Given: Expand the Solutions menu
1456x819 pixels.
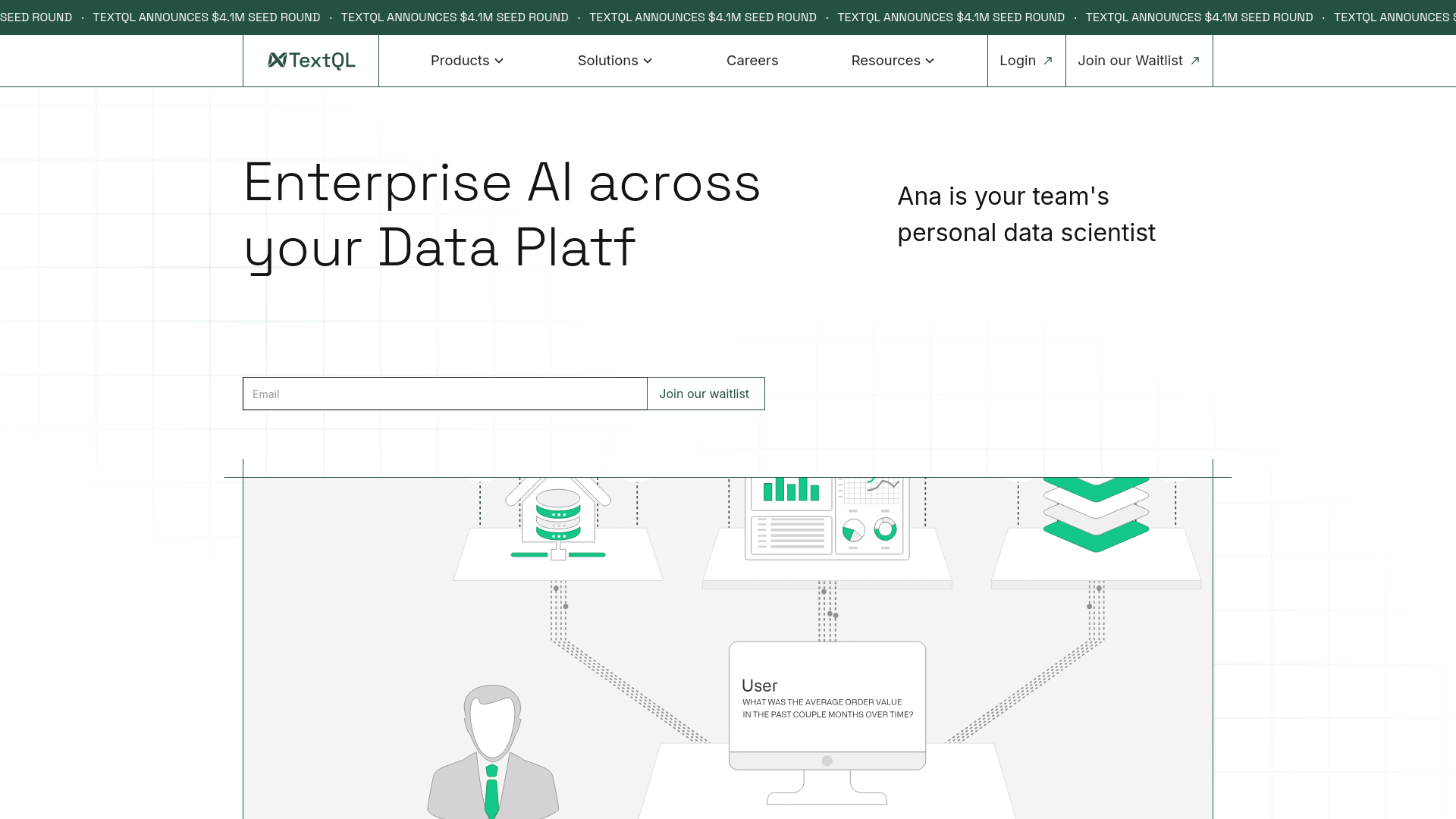Looking at the screenshot, I should pyautogui.click(x=615, y=61).
